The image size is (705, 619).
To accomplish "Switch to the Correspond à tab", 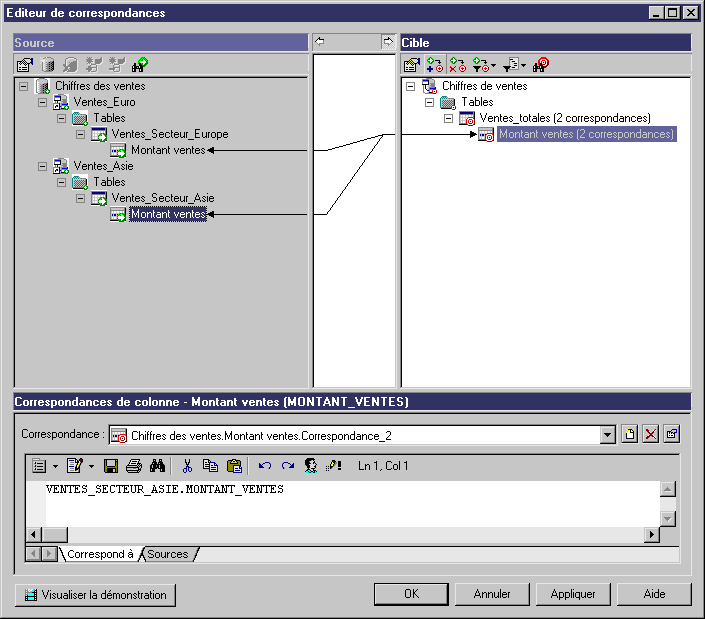I will click(100, 554).
